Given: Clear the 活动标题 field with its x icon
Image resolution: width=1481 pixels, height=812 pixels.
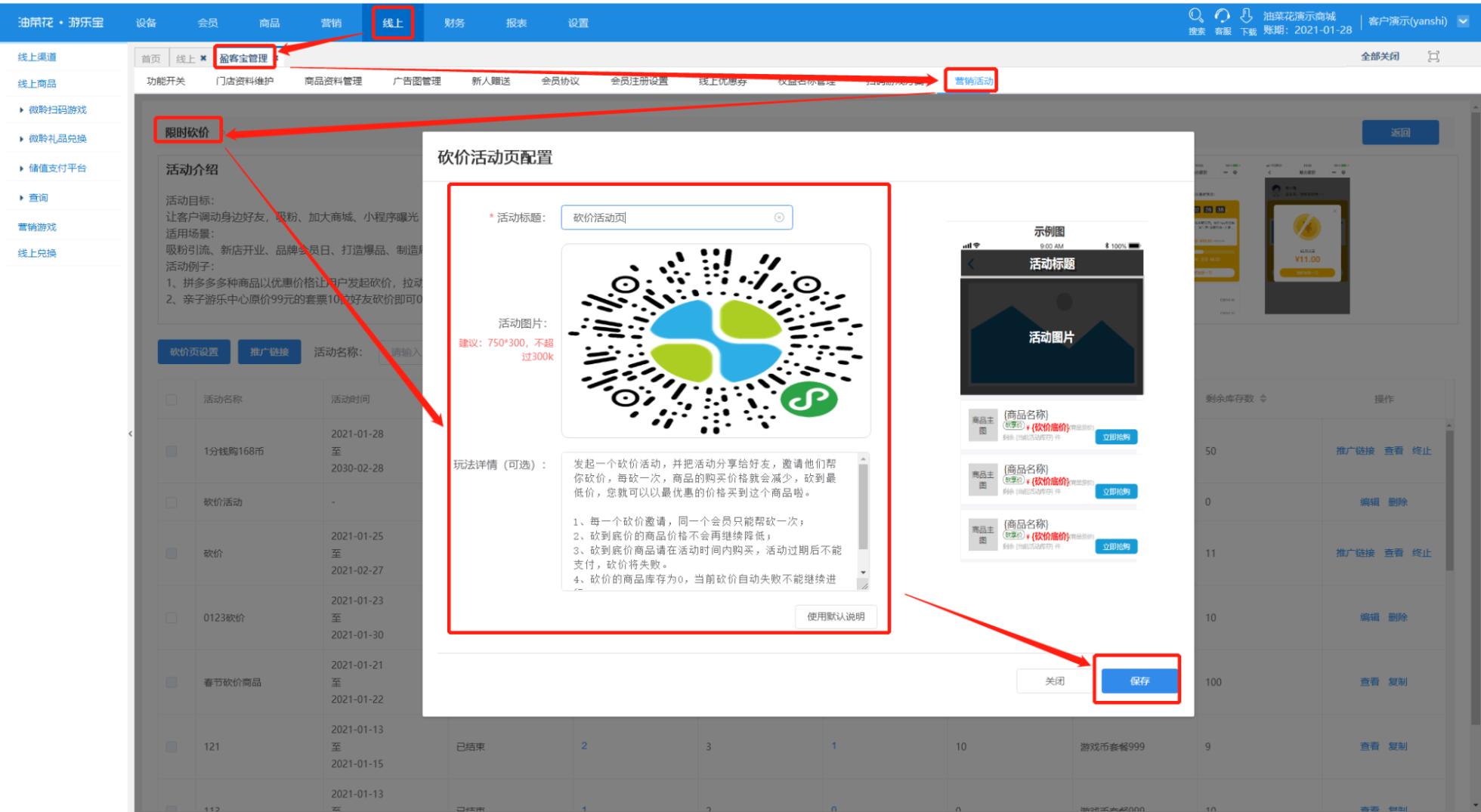Looking at the screenshot, I should click(779, 218).
